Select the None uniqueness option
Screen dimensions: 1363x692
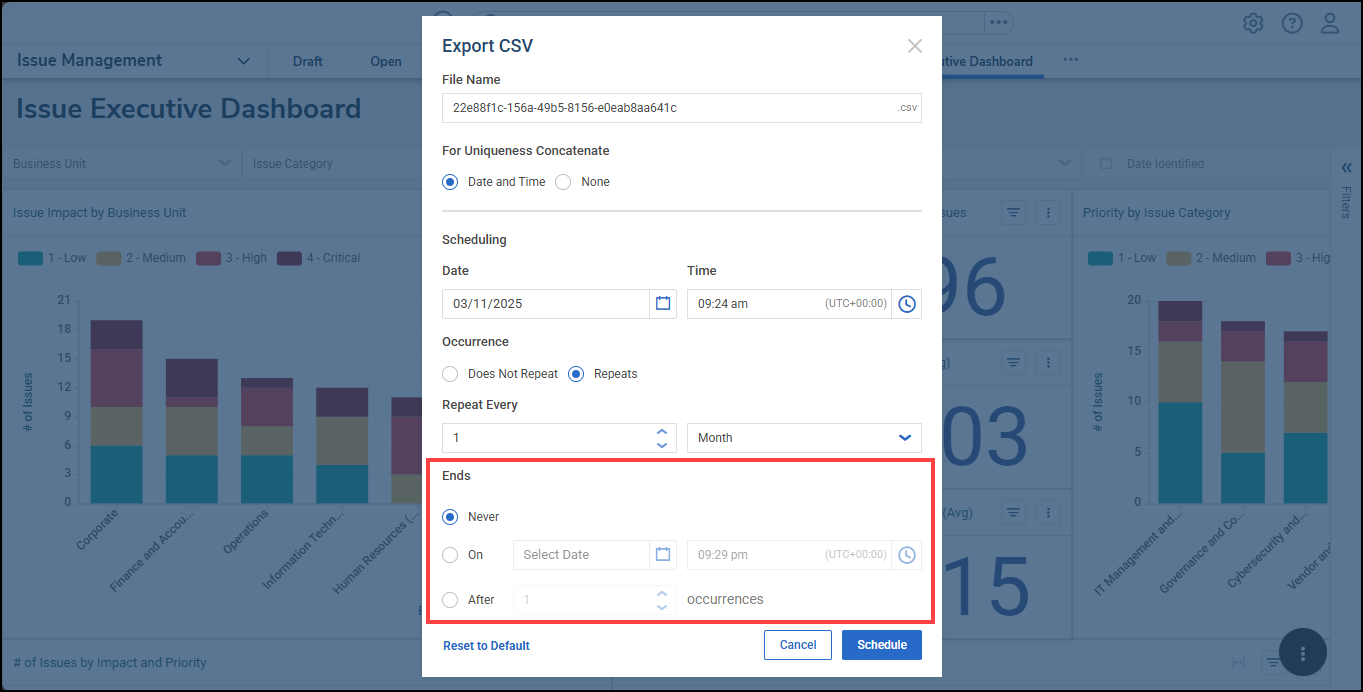[563, 182]
